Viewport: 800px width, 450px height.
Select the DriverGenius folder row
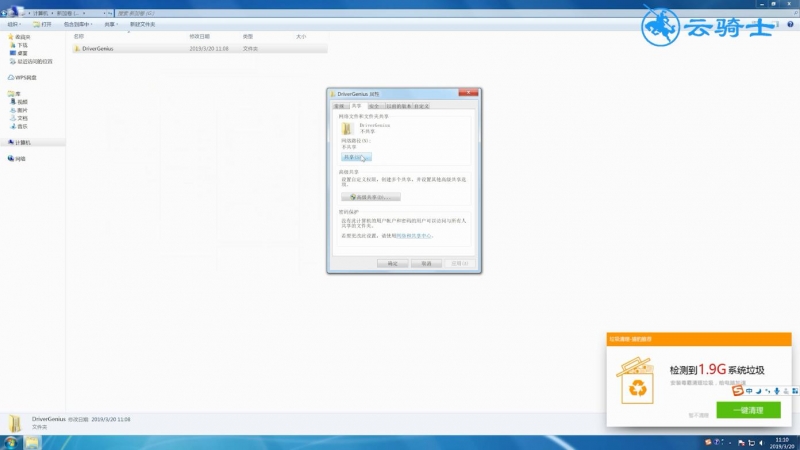[199, 48]
